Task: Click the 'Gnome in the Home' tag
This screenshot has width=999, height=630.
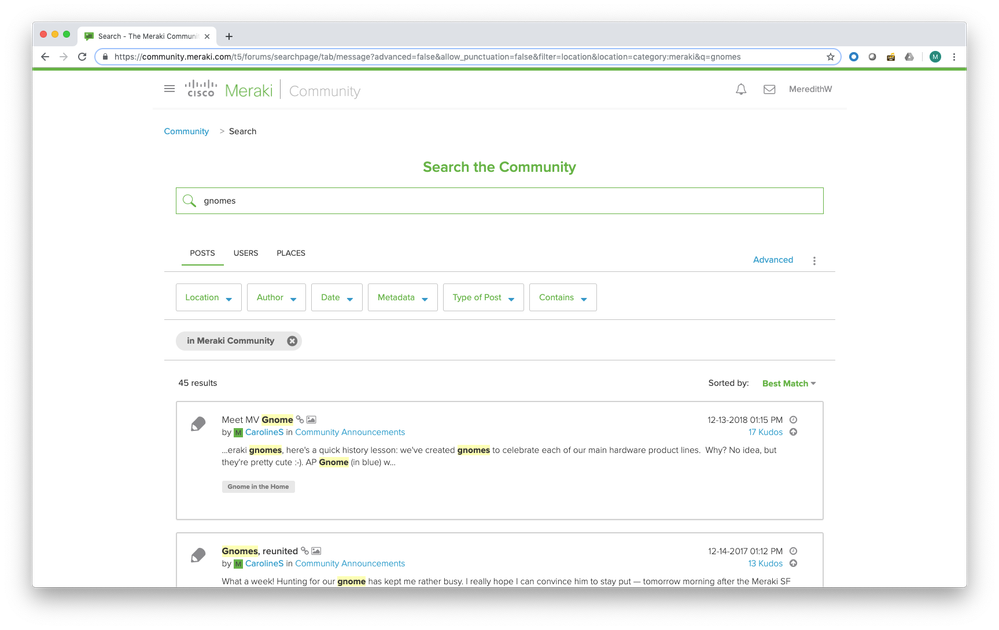Action: tap(258, 487)
